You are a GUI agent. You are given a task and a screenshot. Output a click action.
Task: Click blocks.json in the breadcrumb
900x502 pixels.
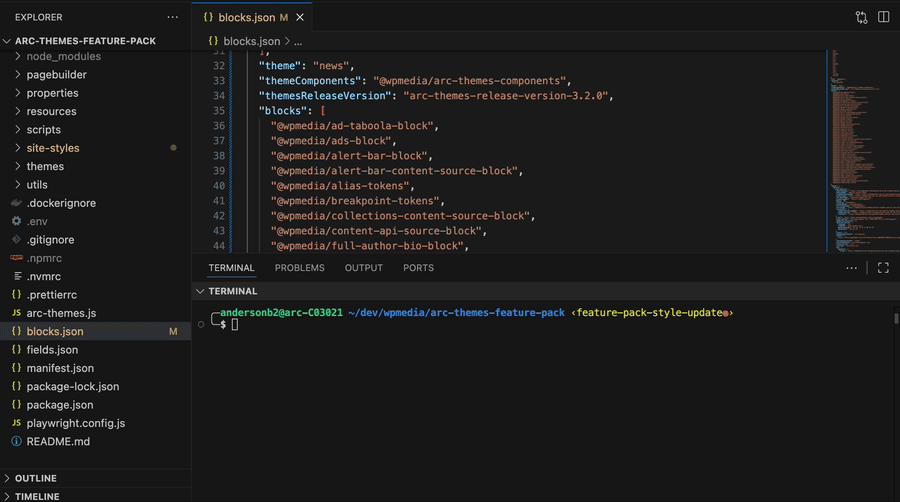pyautogui.click(x=251, y=41)
